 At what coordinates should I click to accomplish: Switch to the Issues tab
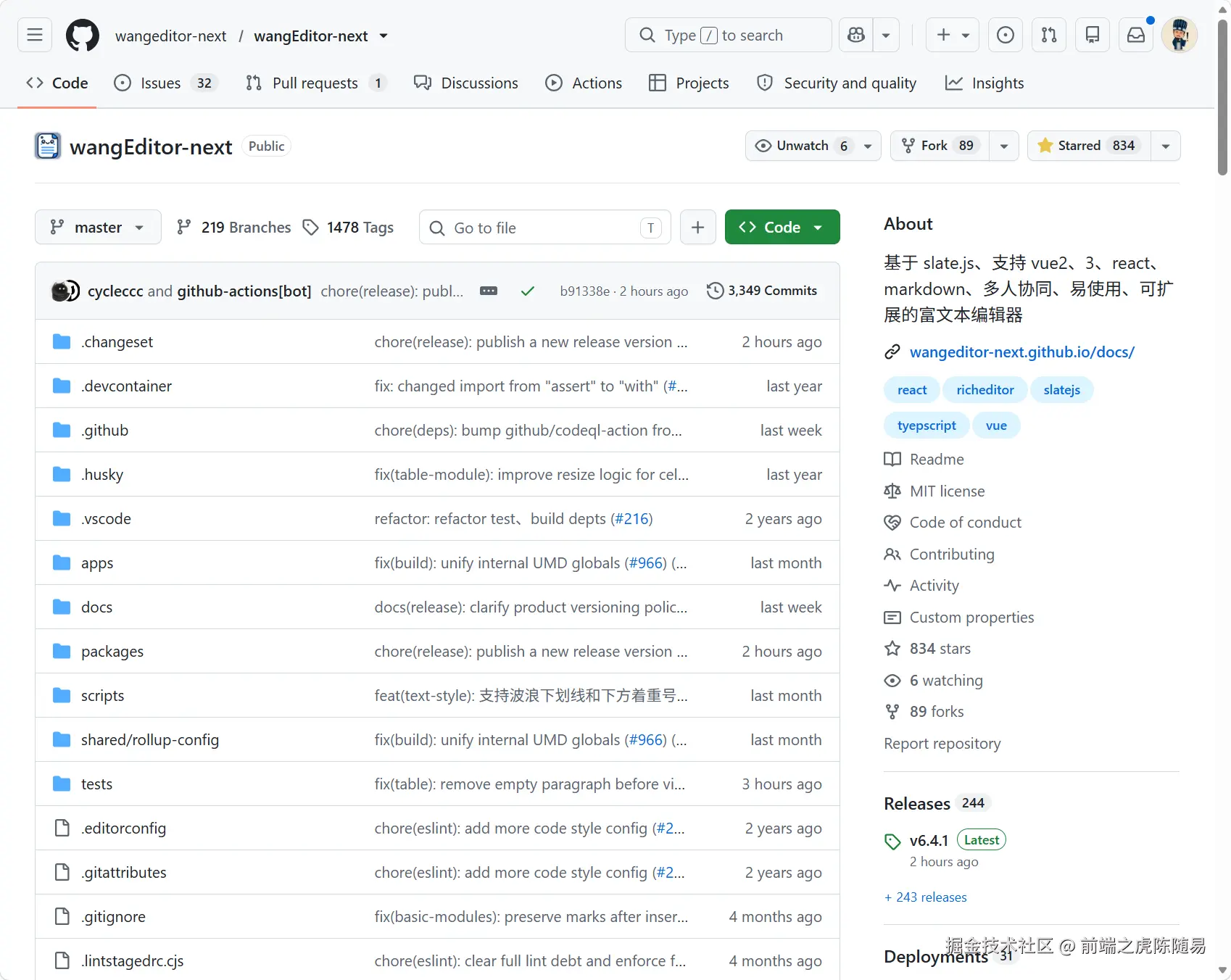point(166,83)
